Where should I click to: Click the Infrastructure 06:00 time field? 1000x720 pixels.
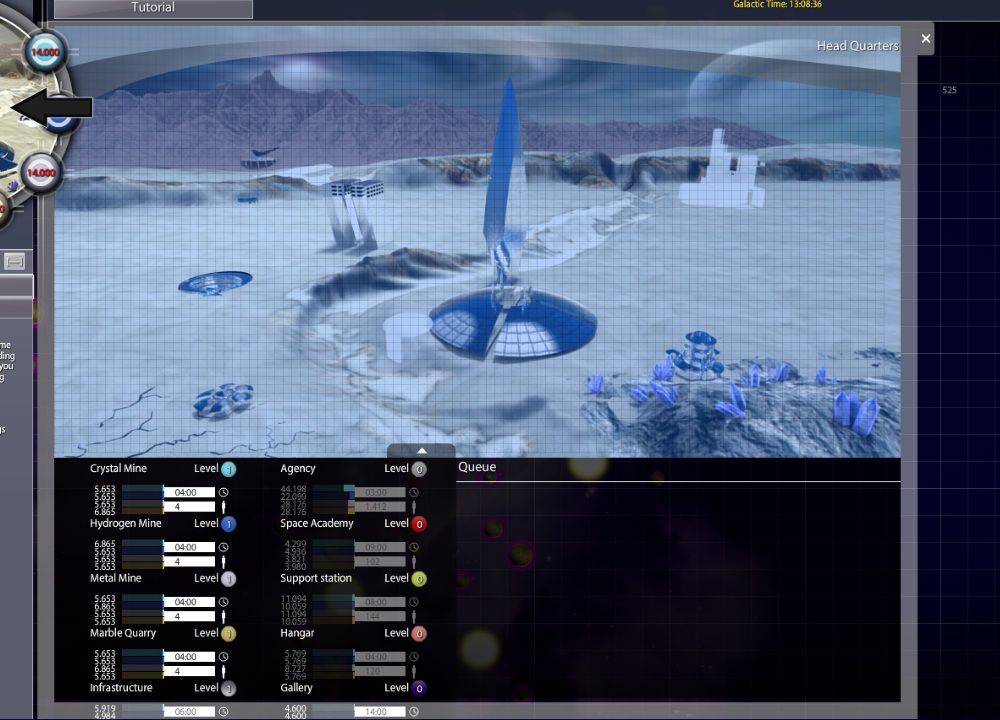point(189,712)
